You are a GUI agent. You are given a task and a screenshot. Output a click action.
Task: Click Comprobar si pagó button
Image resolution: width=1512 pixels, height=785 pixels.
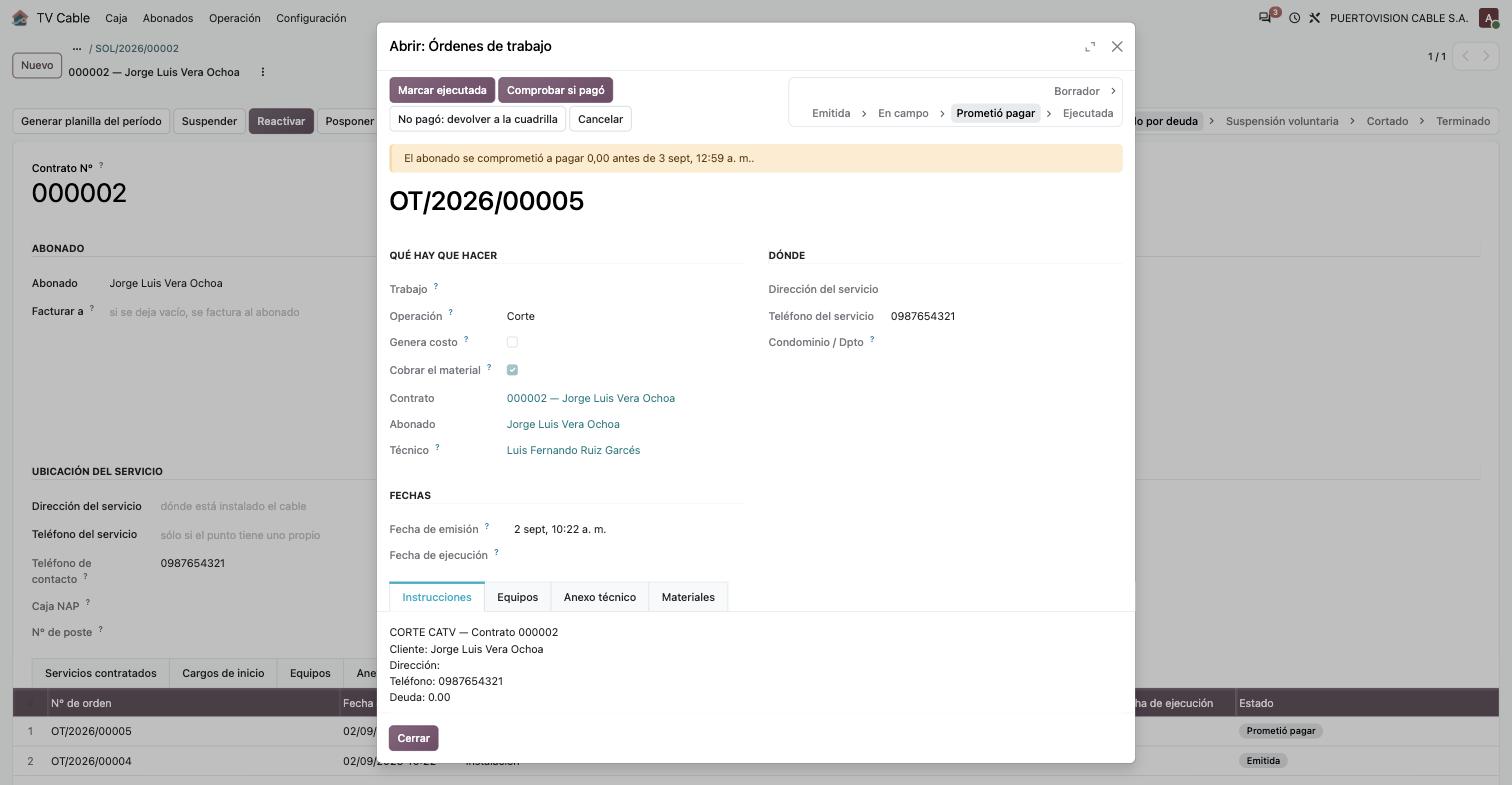pos(555,90)
